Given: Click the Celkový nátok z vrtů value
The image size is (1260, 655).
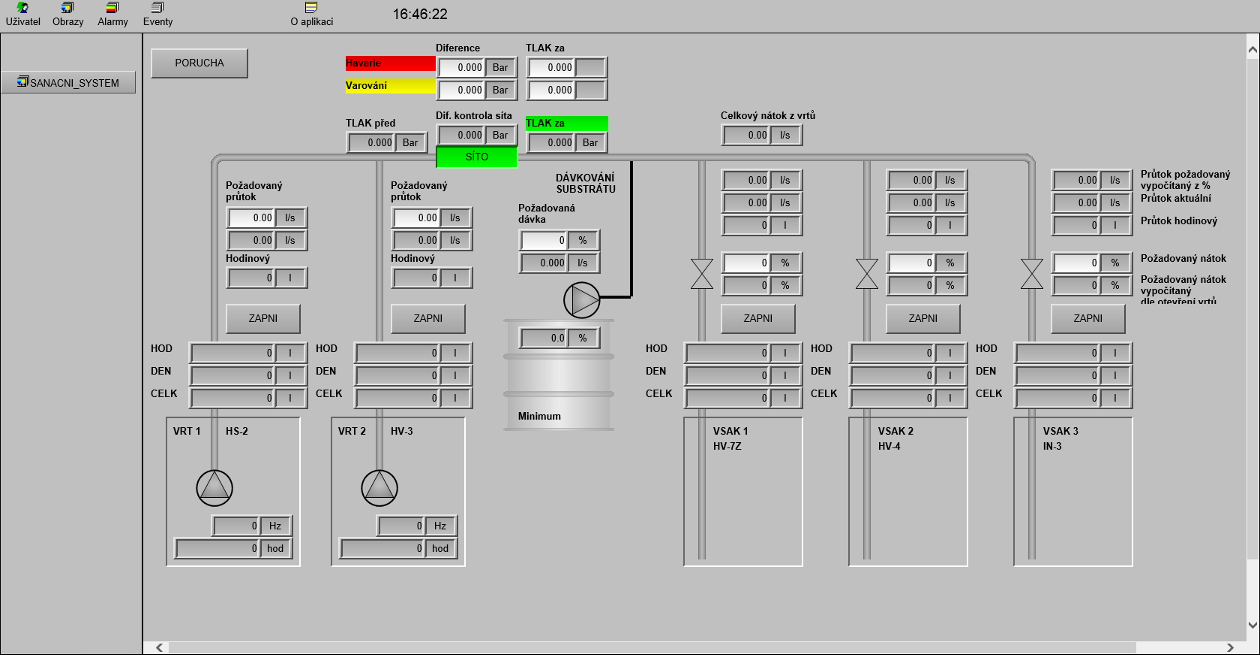Looking at the screenshot, I should click(747, 135).
